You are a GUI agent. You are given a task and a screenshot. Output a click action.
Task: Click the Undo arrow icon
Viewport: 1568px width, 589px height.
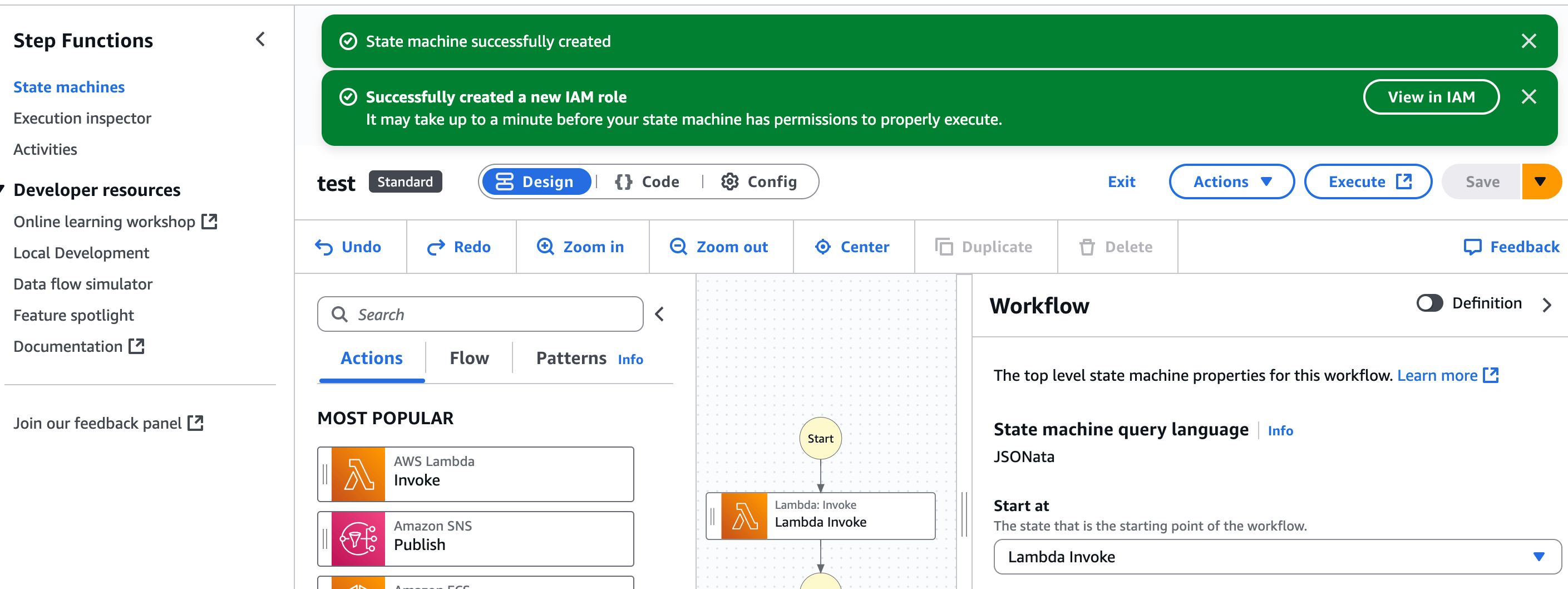point(324,247)
